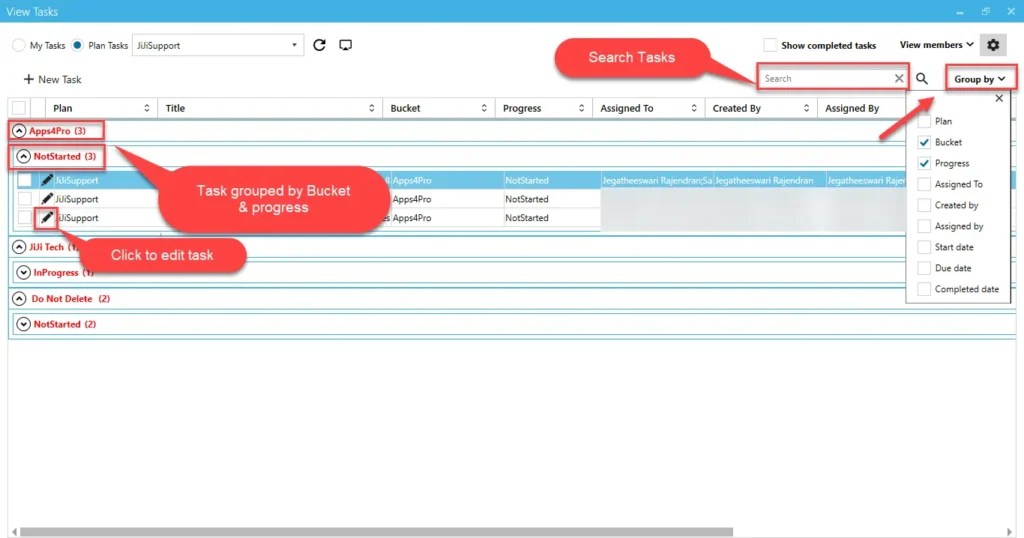Click the edit pencil in the highlighted first task row
This screenshot has width=1024, height=538.
point(47,181)
